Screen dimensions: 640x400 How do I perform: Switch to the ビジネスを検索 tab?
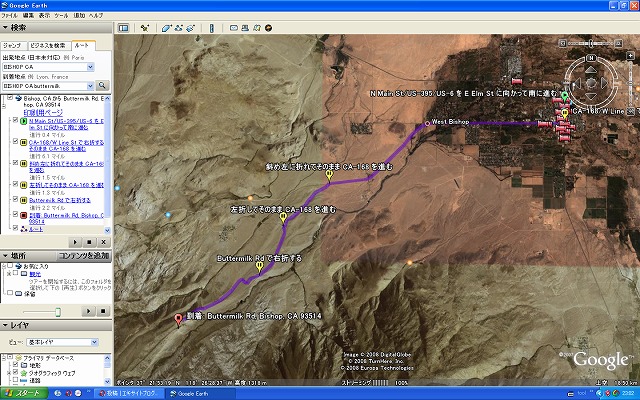pyautogui.click(x=49, y=46)
